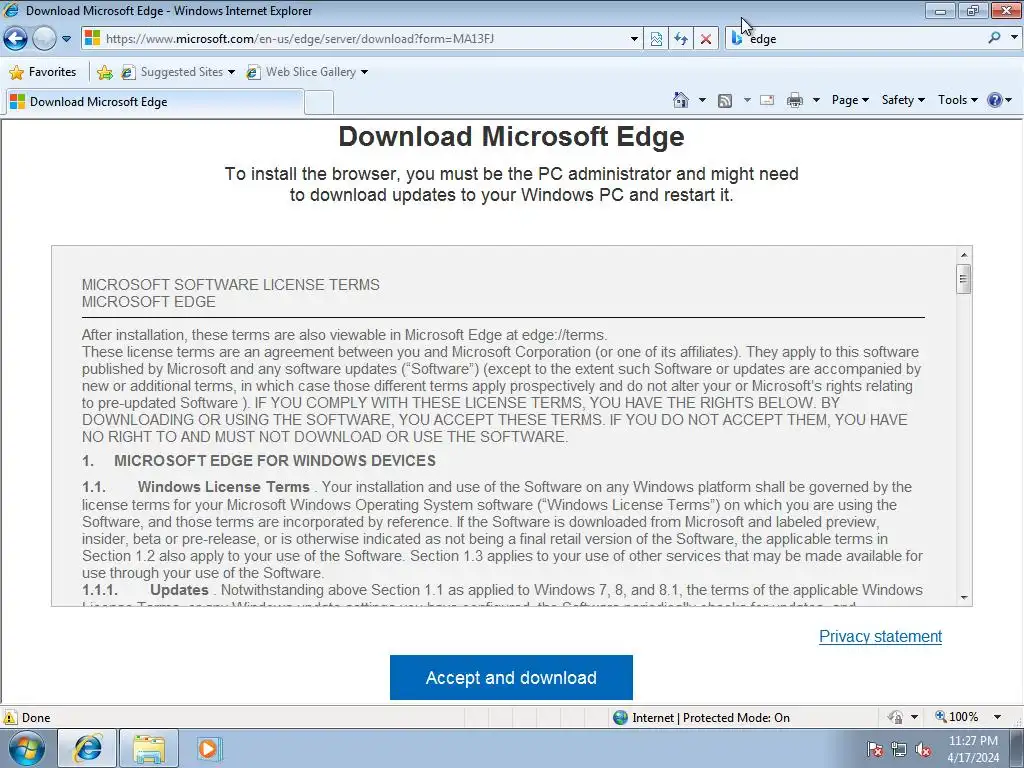
Task: Click the Forward navigation arrow
Action: pos(44,39)
